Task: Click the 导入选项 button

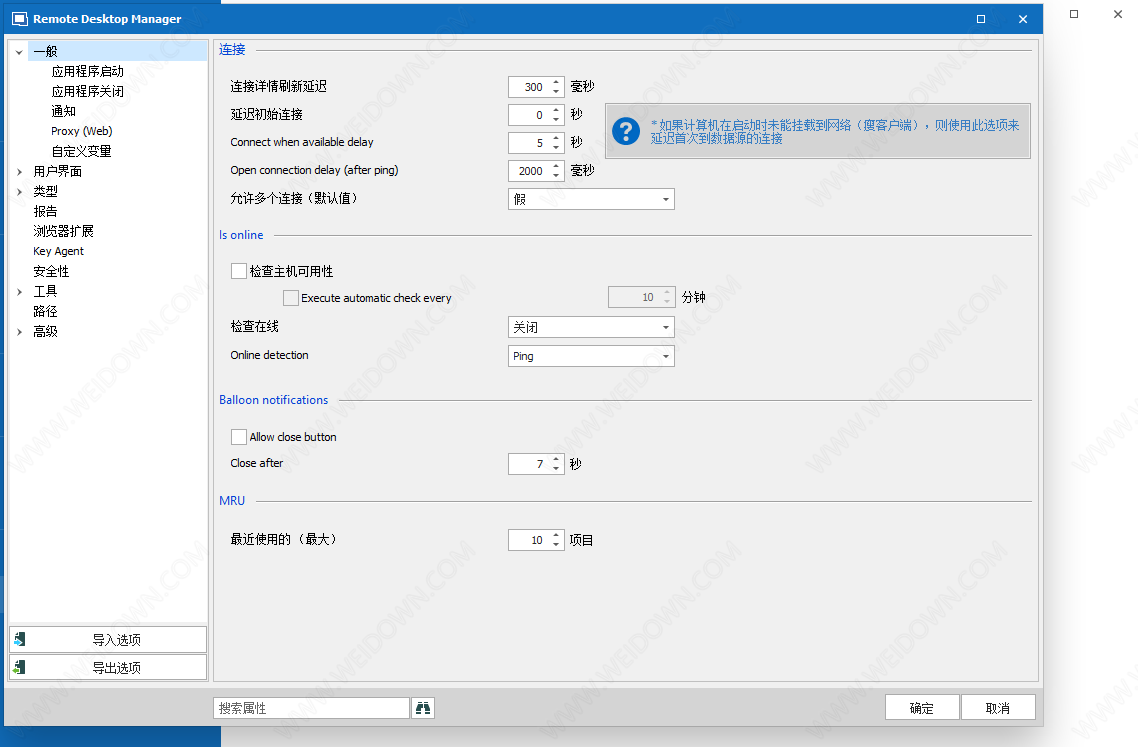Action: [x=108, y=640]
